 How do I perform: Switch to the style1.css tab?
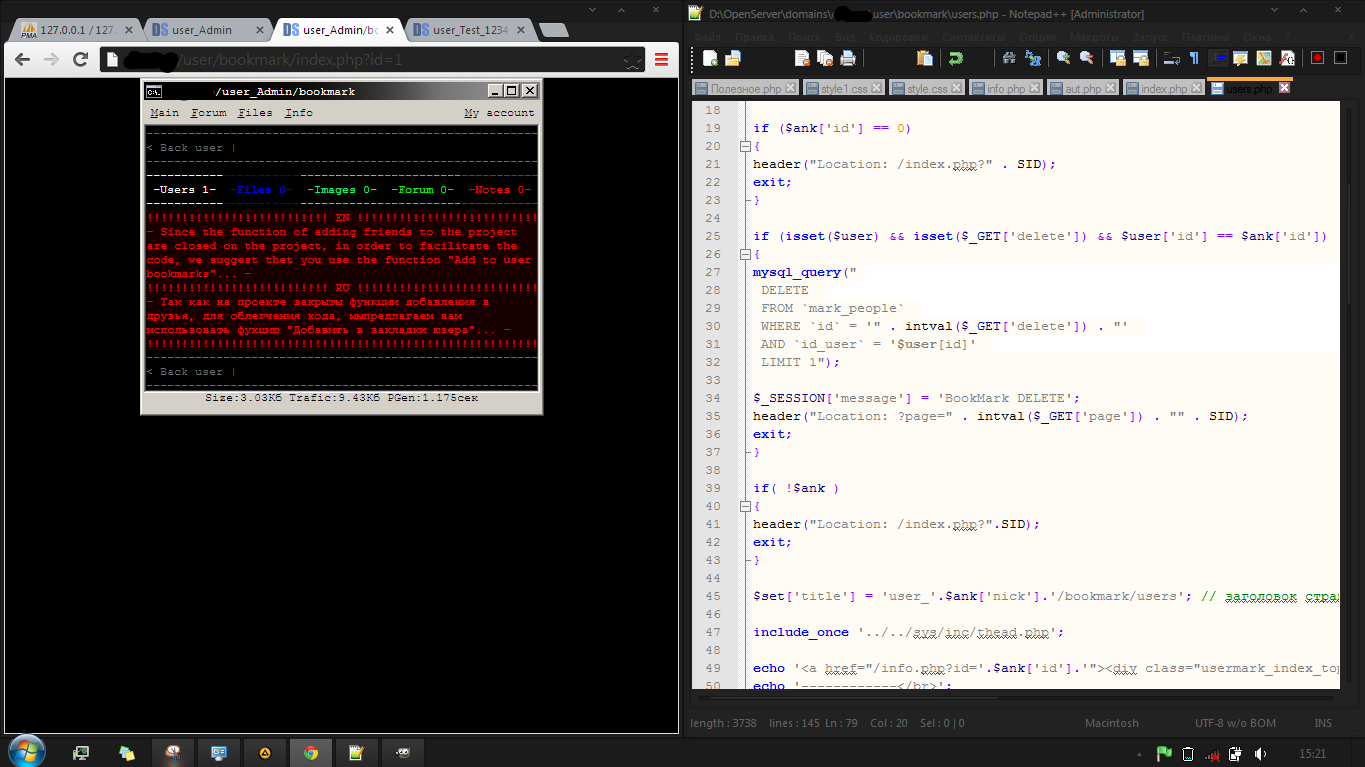(844, 89)
